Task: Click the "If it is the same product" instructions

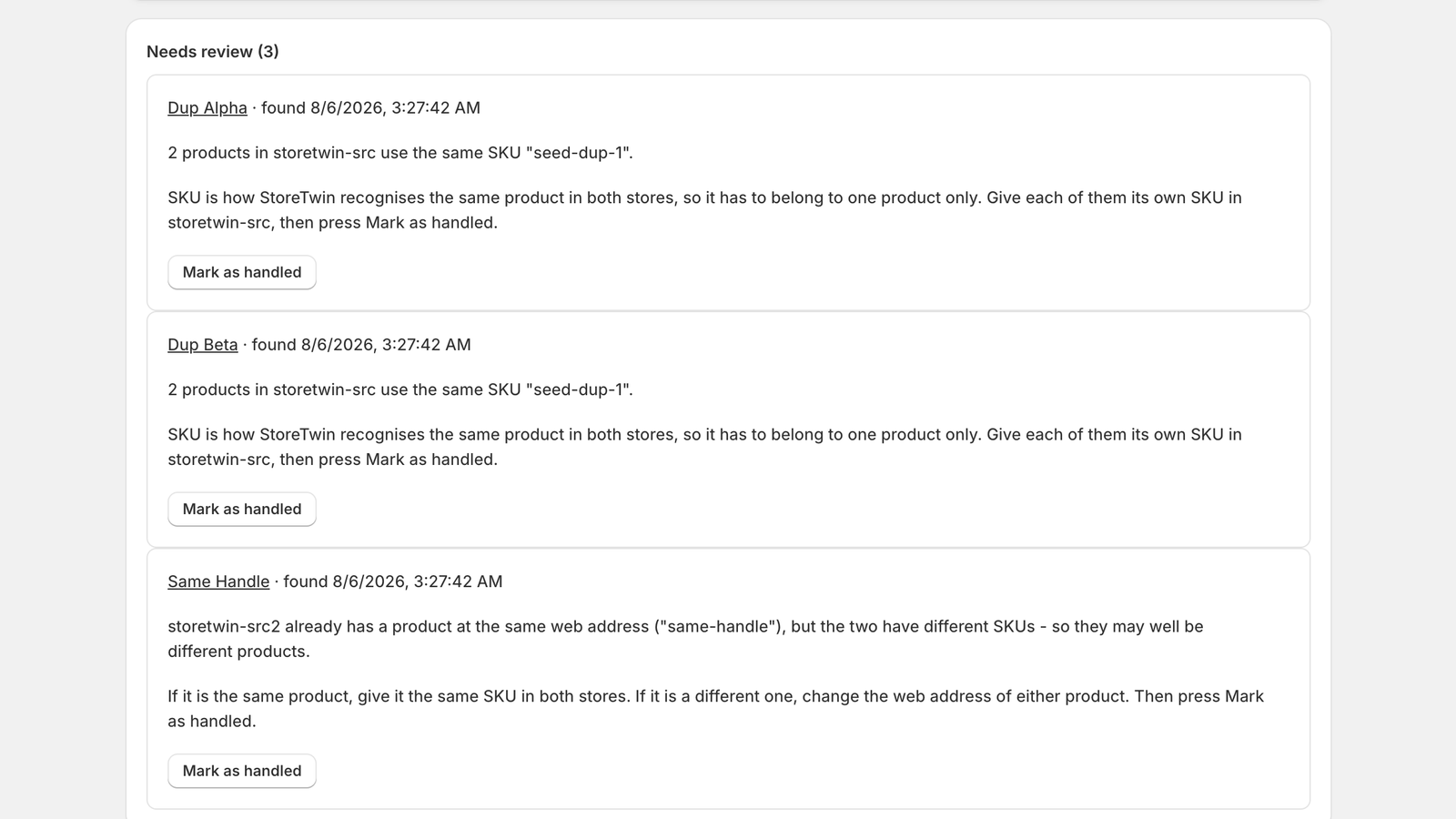Action: 715,709
